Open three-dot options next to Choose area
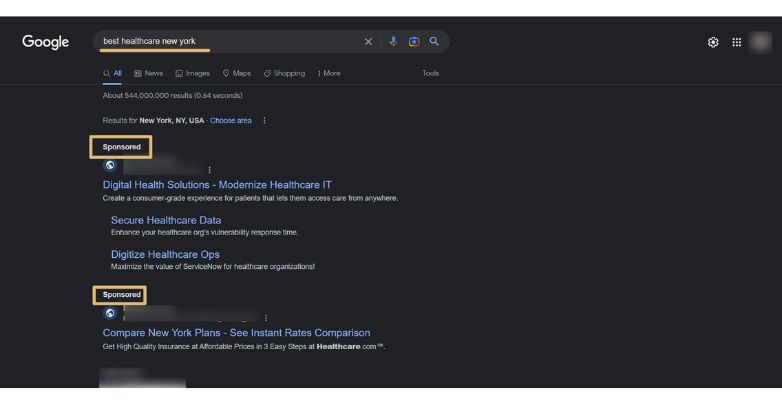Viewport: 782px width, 410px height. (264, 121)
